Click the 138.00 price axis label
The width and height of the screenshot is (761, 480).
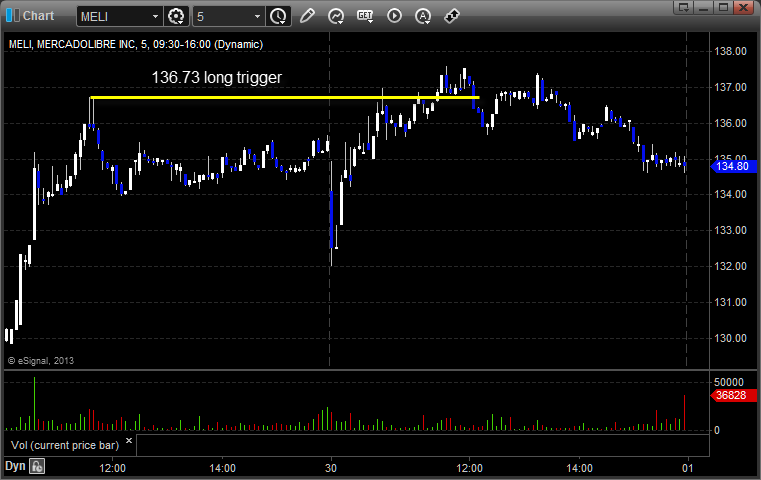730,51
